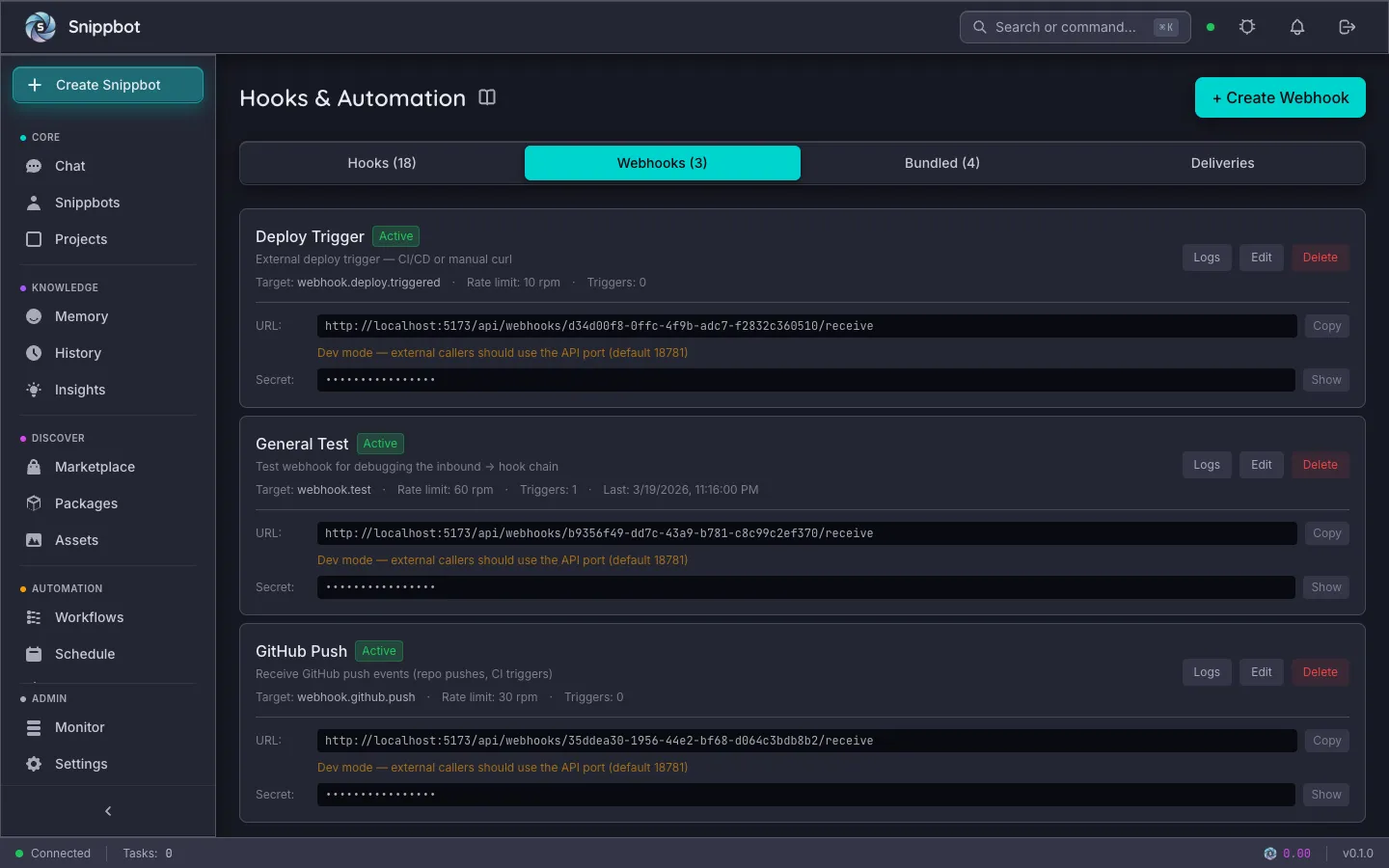Open the Insights lightbulb icon
This screenshot has width=1389, height=868.
[34, 390]
